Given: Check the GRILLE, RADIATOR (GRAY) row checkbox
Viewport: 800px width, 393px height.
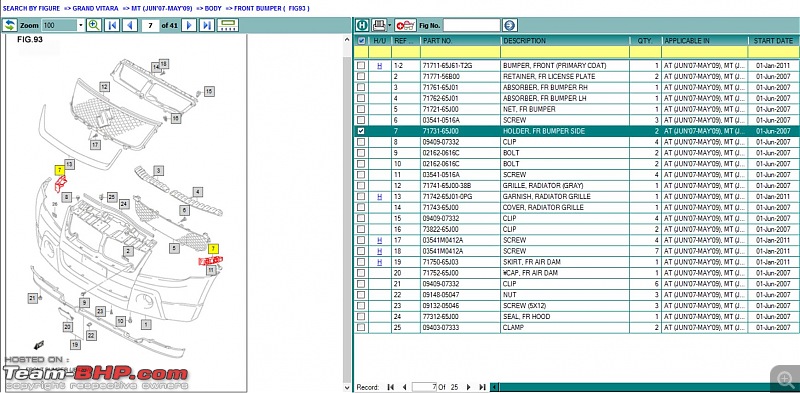Looking at the screenshot, I should pyautogui.click(x=361, y=186).
